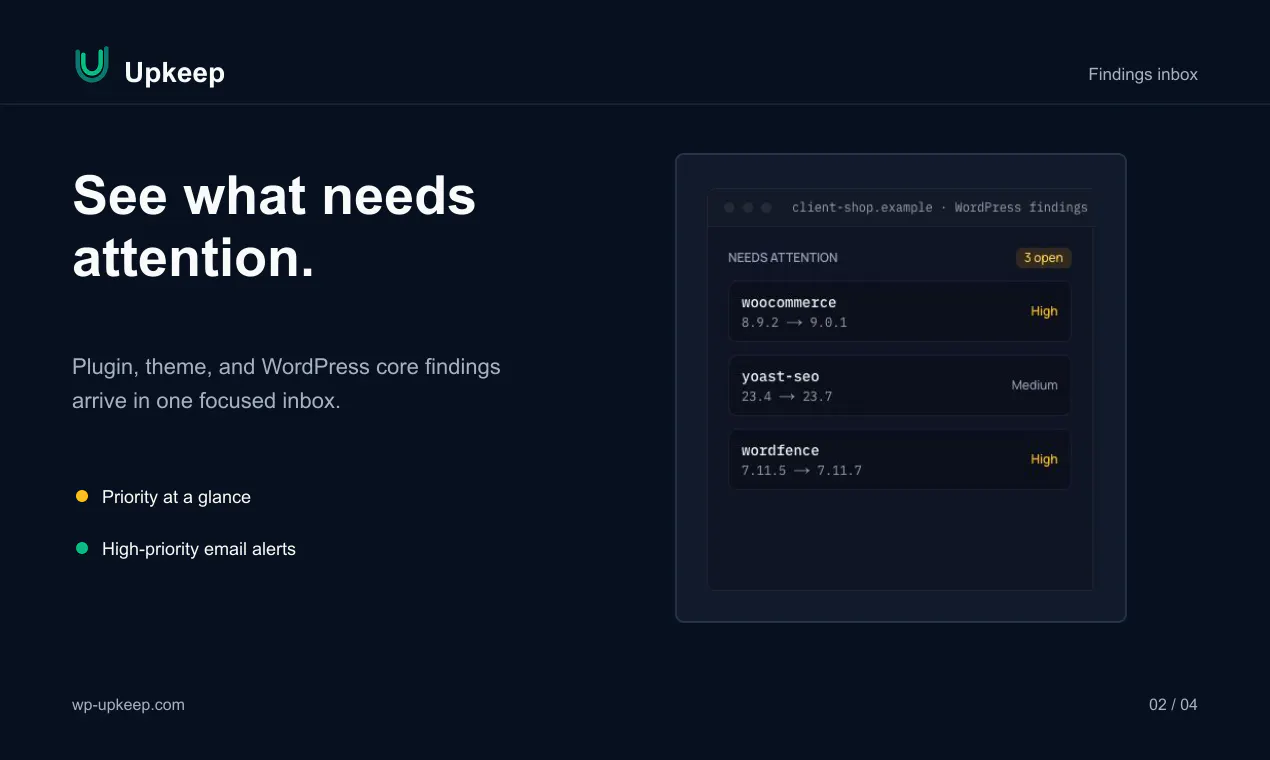Click the green dot beside High-priority email alerts
The height and width of the screenshot is (760, 1270).
(x=82, y=548)
